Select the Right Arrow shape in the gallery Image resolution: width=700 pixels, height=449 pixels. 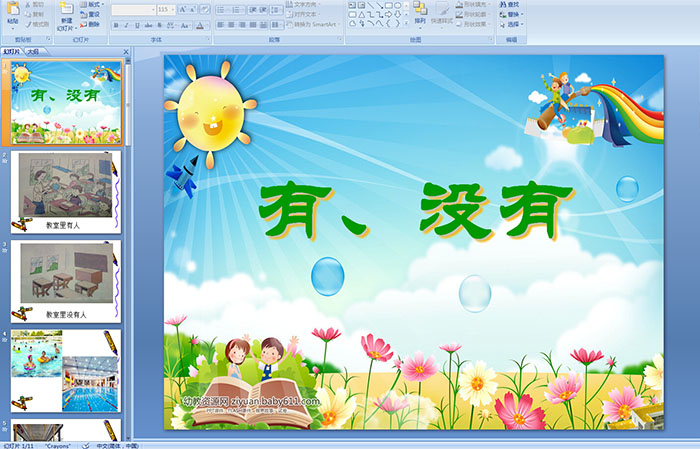(x=389, y=15)
